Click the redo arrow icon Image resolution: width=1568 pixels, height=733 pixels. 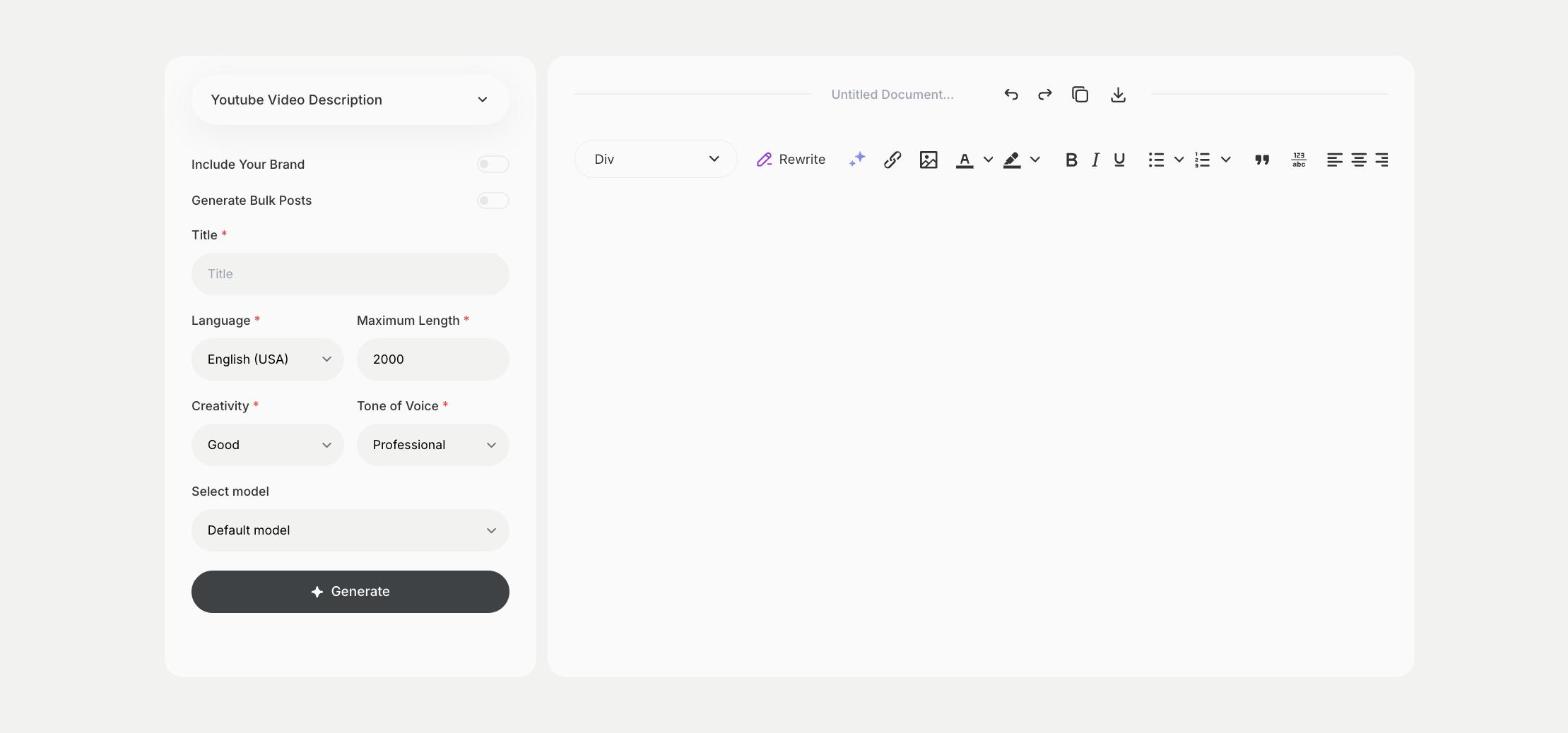coord(1045,94)
